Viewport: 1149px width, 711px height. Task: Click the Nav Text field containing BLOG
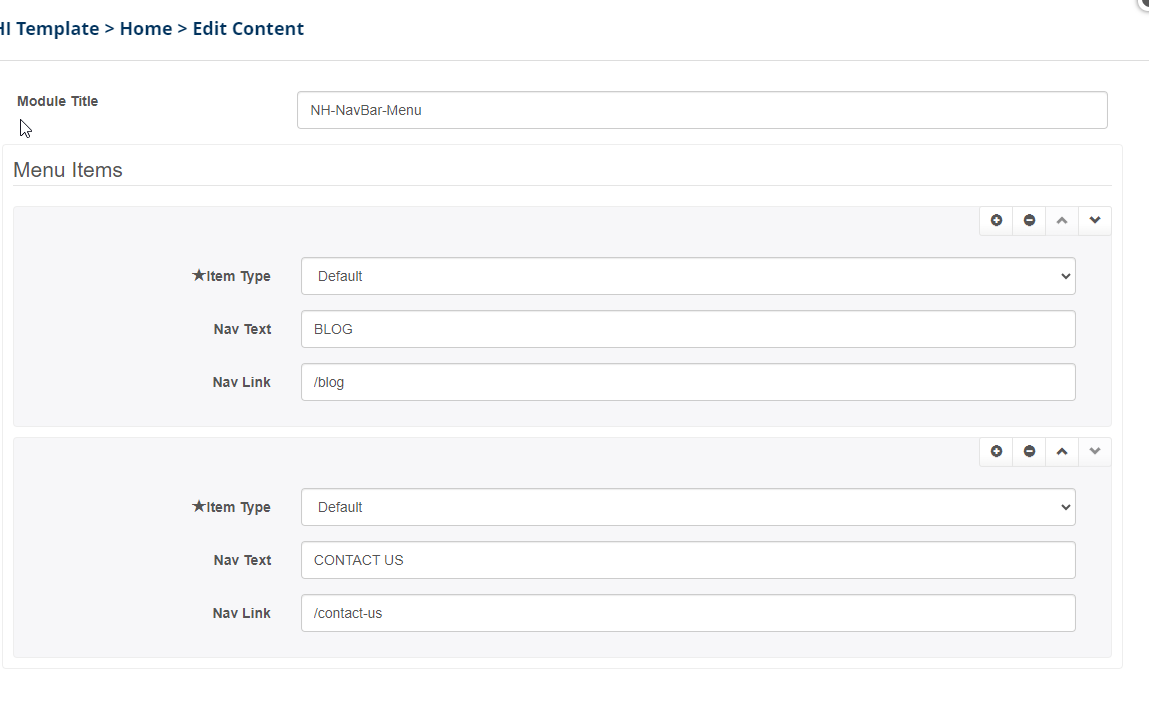(x=688, y=329)
